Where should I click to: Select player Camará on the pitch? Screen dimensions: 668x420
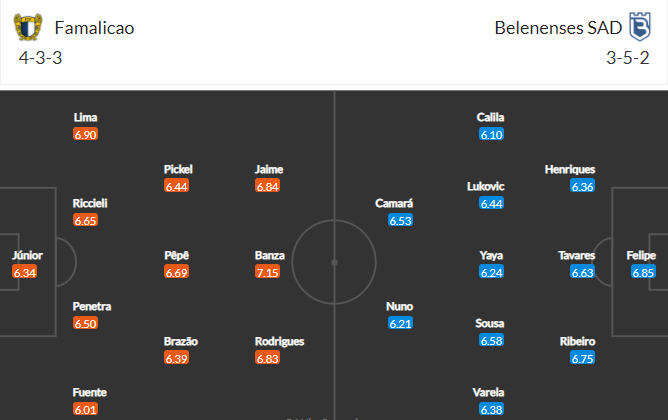394,203
